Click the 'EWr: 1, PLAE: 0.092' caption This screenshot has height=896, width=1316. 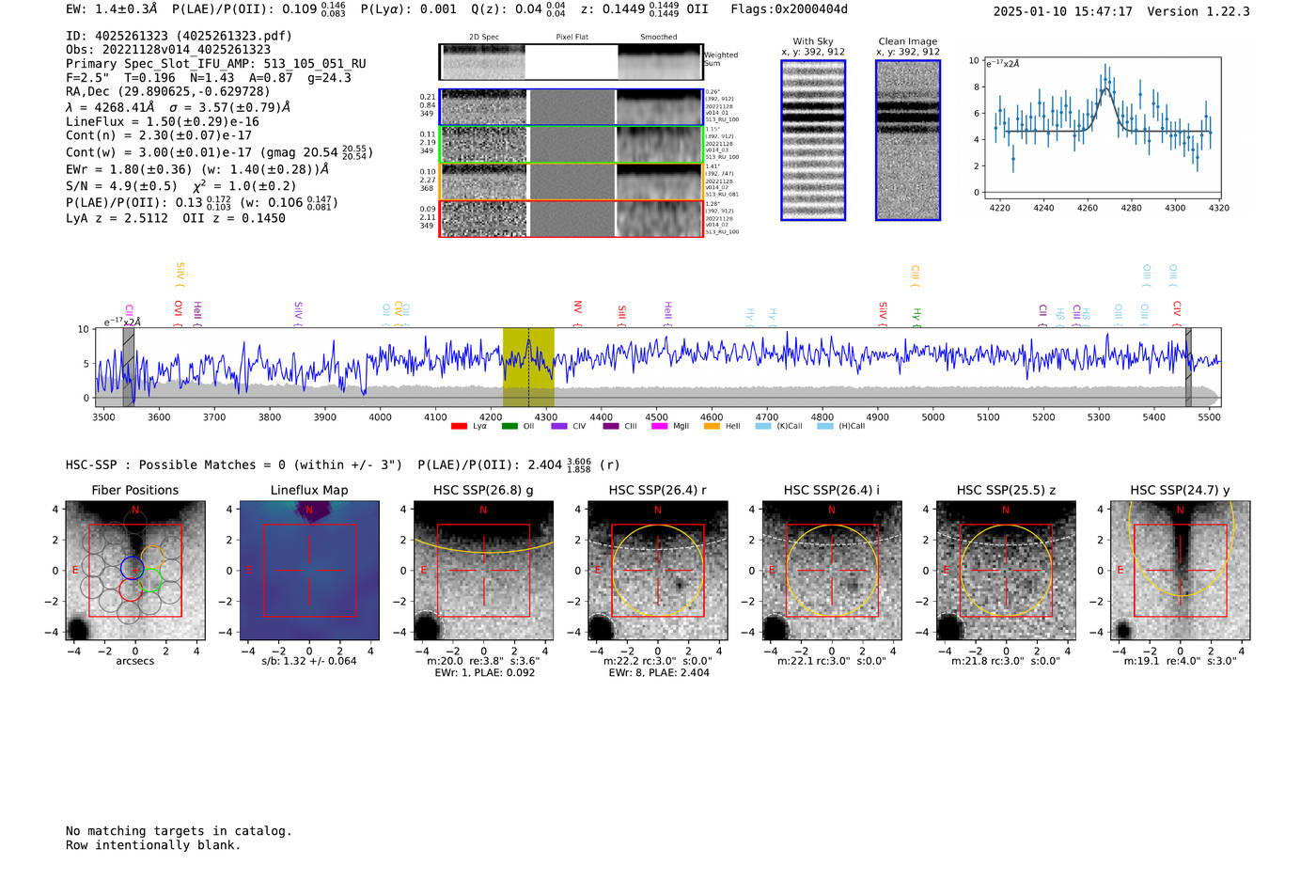[484, 673]
